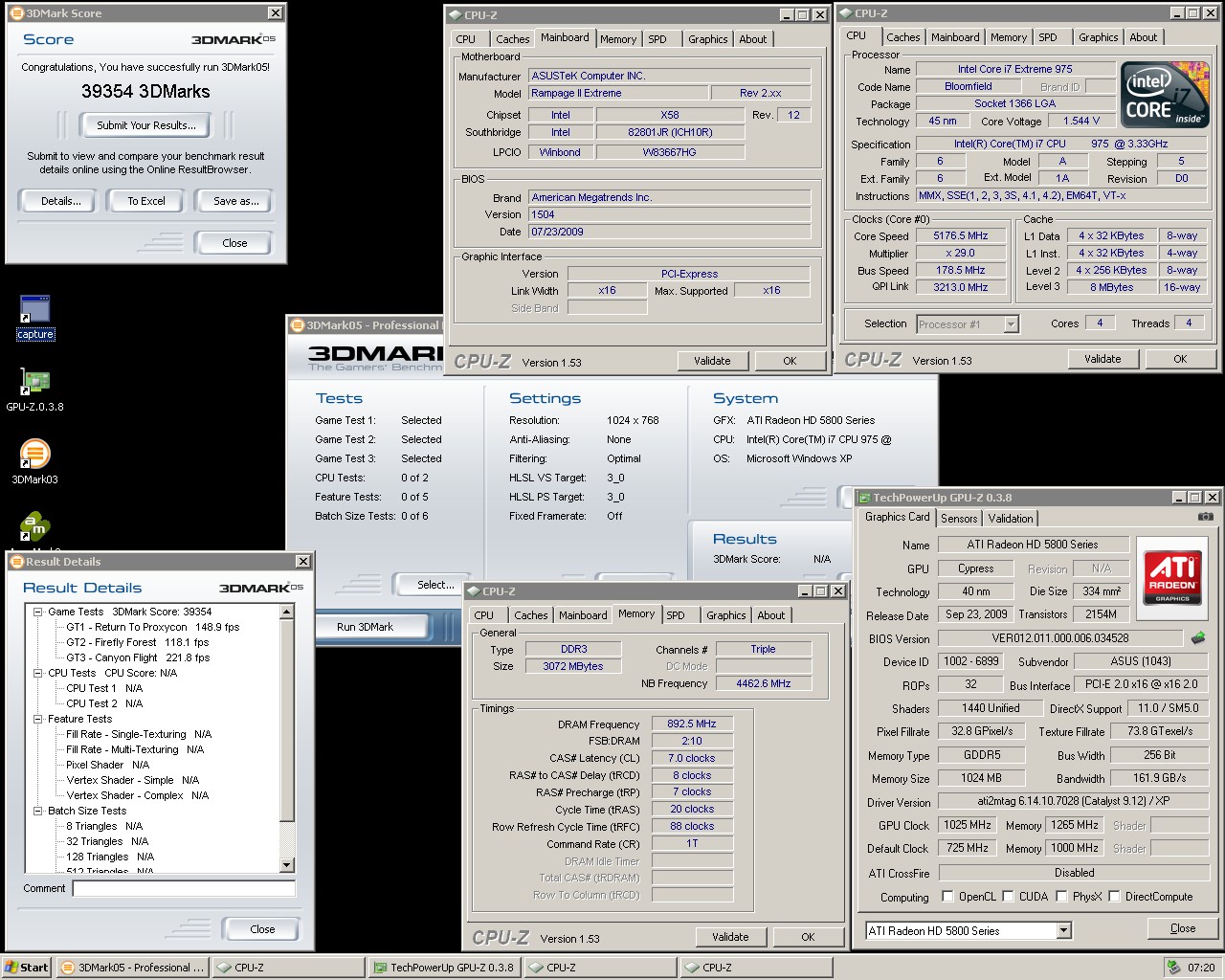Click the taskbar clock showing 07:20
The width and height of the screenshot is (1225, 980).
click(1201, 968)
